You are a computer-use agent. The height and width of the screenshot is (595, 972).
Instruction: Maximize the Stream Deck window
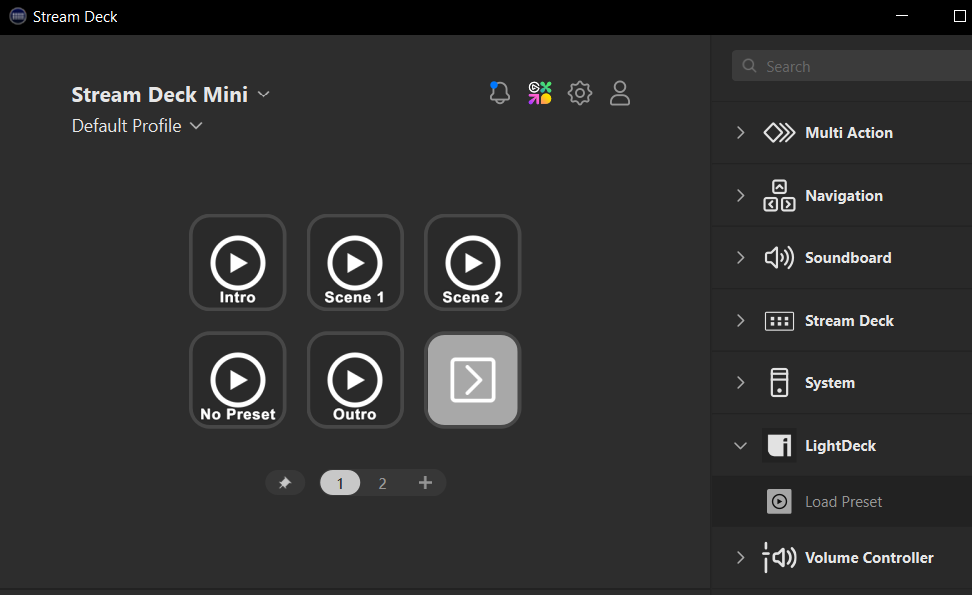point(959,16)
